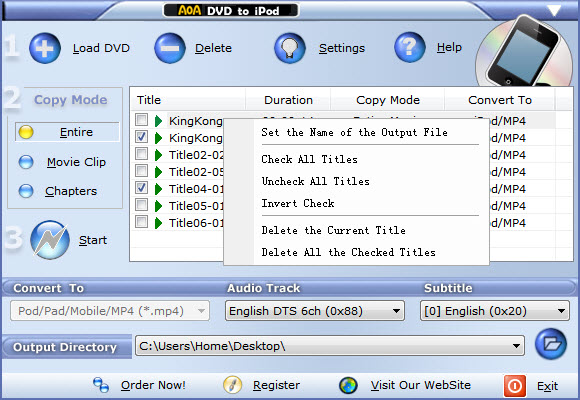The width and height of the screenshot is (580, 400).
Task: Click the Help label button
Action: coord(449,47)
